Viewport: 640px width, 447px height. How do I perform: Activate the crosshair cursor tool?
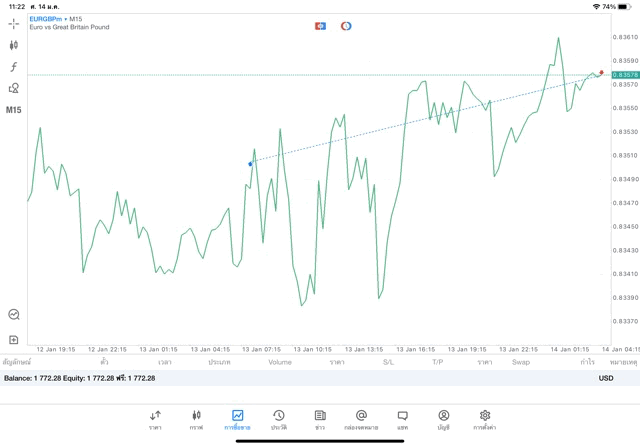point(14,22)
